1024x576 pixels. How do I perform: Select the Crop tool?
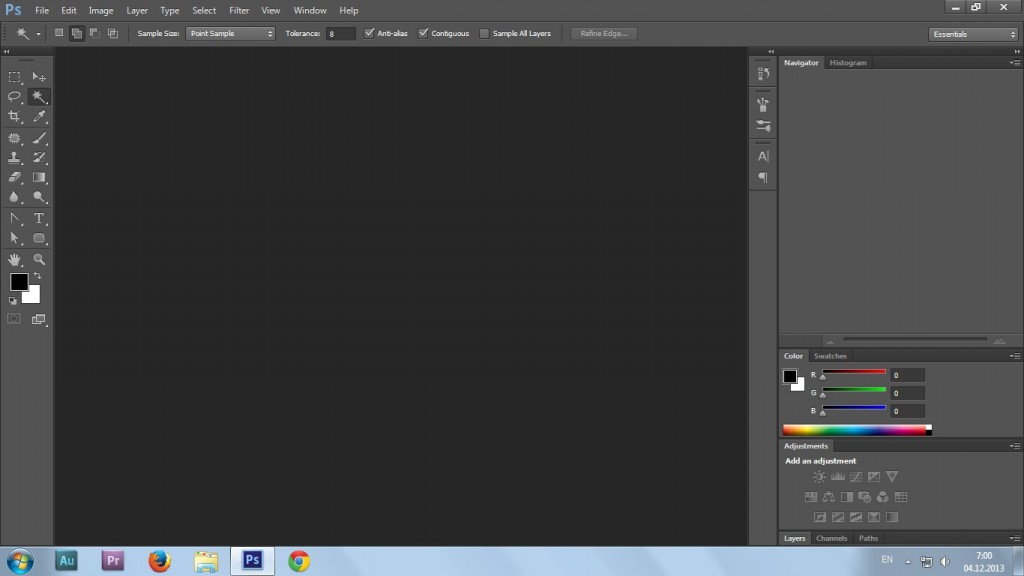pos(14,117)
